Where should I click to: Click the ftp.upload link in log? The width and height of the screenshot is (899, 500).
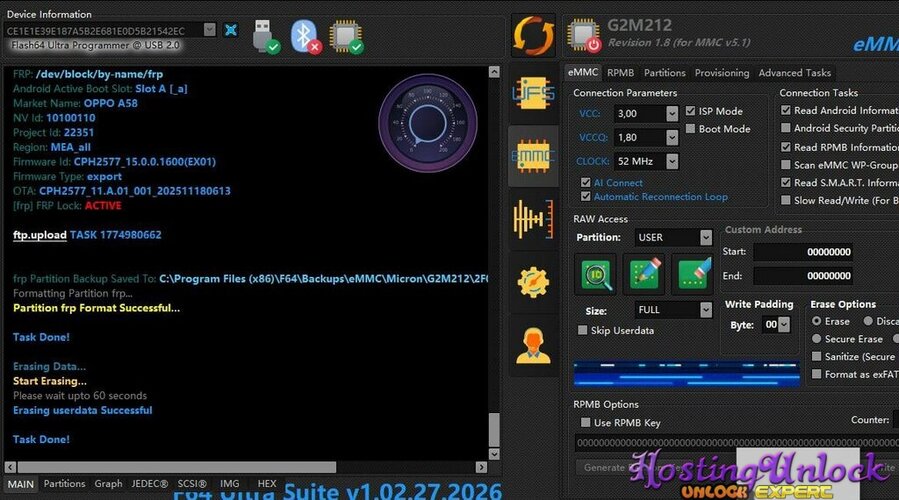pos(40,235)
